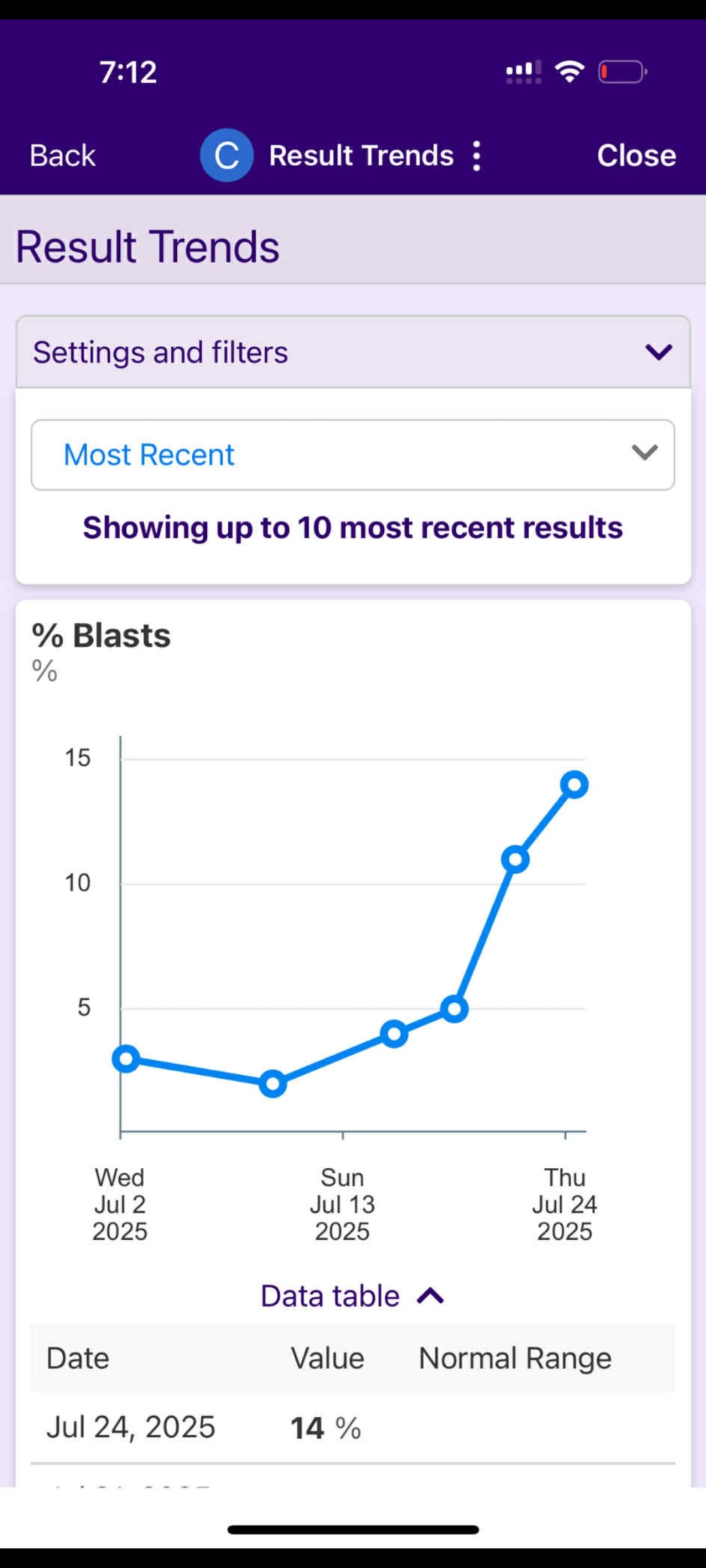This screenshot has height=1568, width=706.
Task: Select the Jul 24 data point at 14%
Action: [x=575, y=784]
